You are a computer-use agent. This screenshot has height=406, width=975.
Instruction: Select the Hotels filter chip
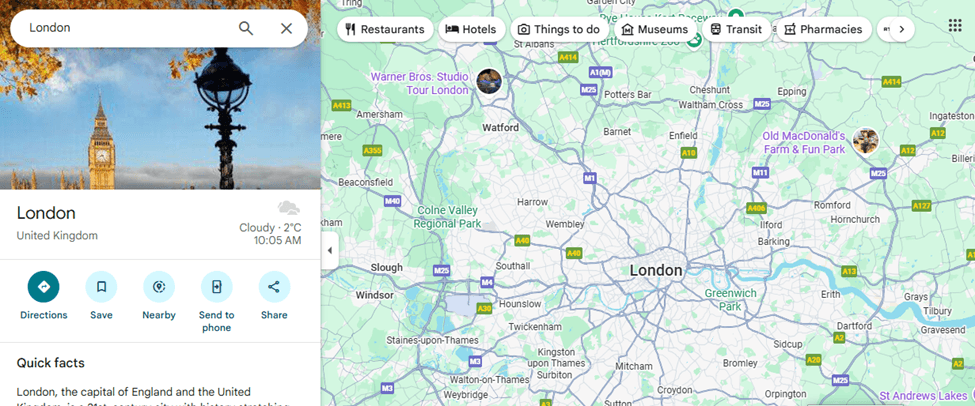point(472,29)
